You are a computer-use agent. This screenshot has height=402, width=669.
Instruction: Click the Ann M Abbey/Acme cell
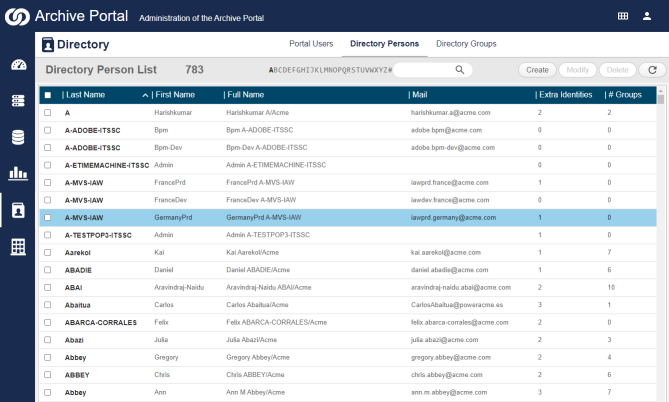255,393
